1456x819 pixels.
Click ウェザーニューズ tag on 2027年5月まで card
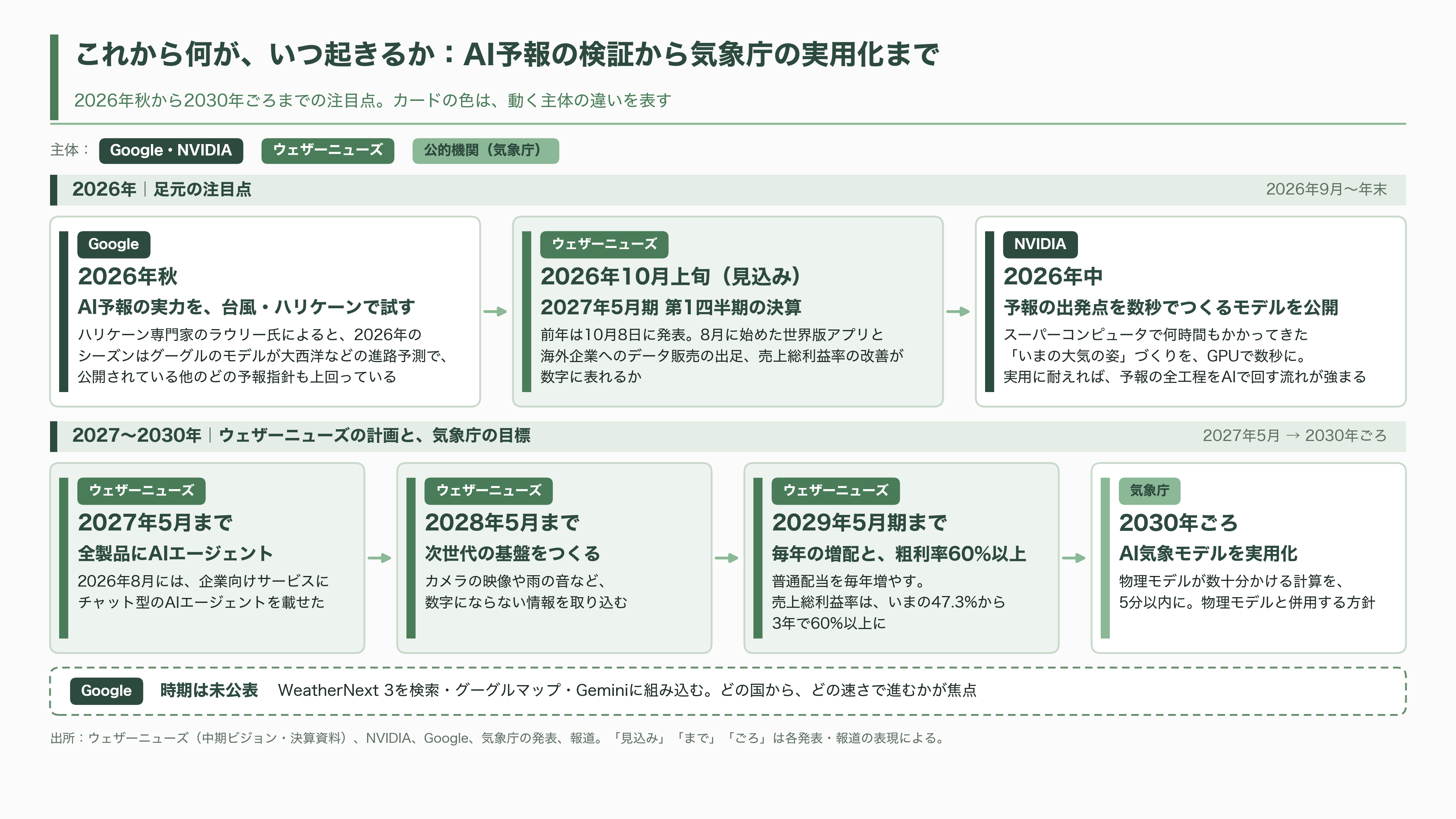[x=141, y=491]
